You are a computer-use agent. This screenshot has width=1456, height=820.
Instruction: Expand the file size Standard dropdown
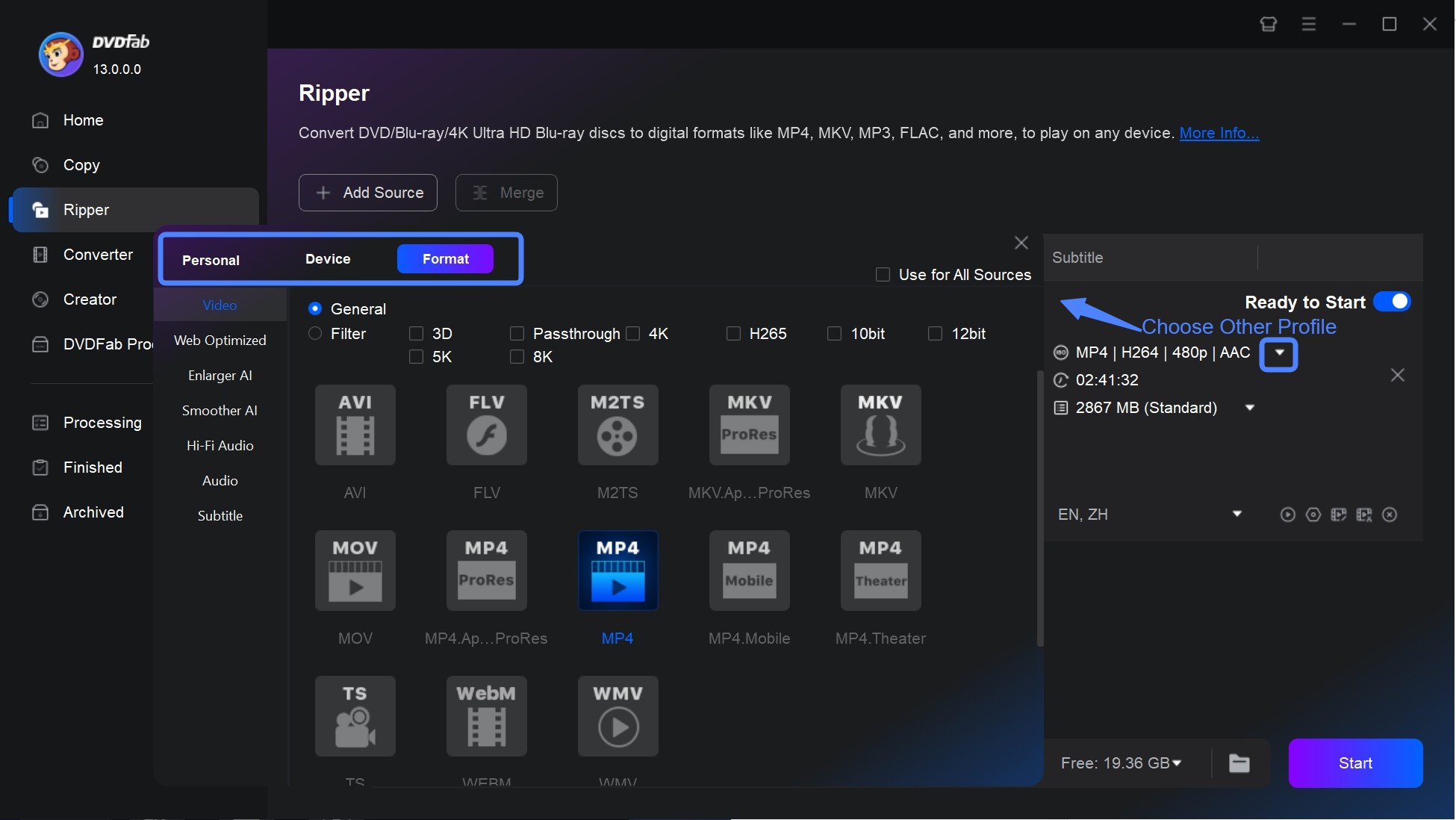pos(1248,408)
